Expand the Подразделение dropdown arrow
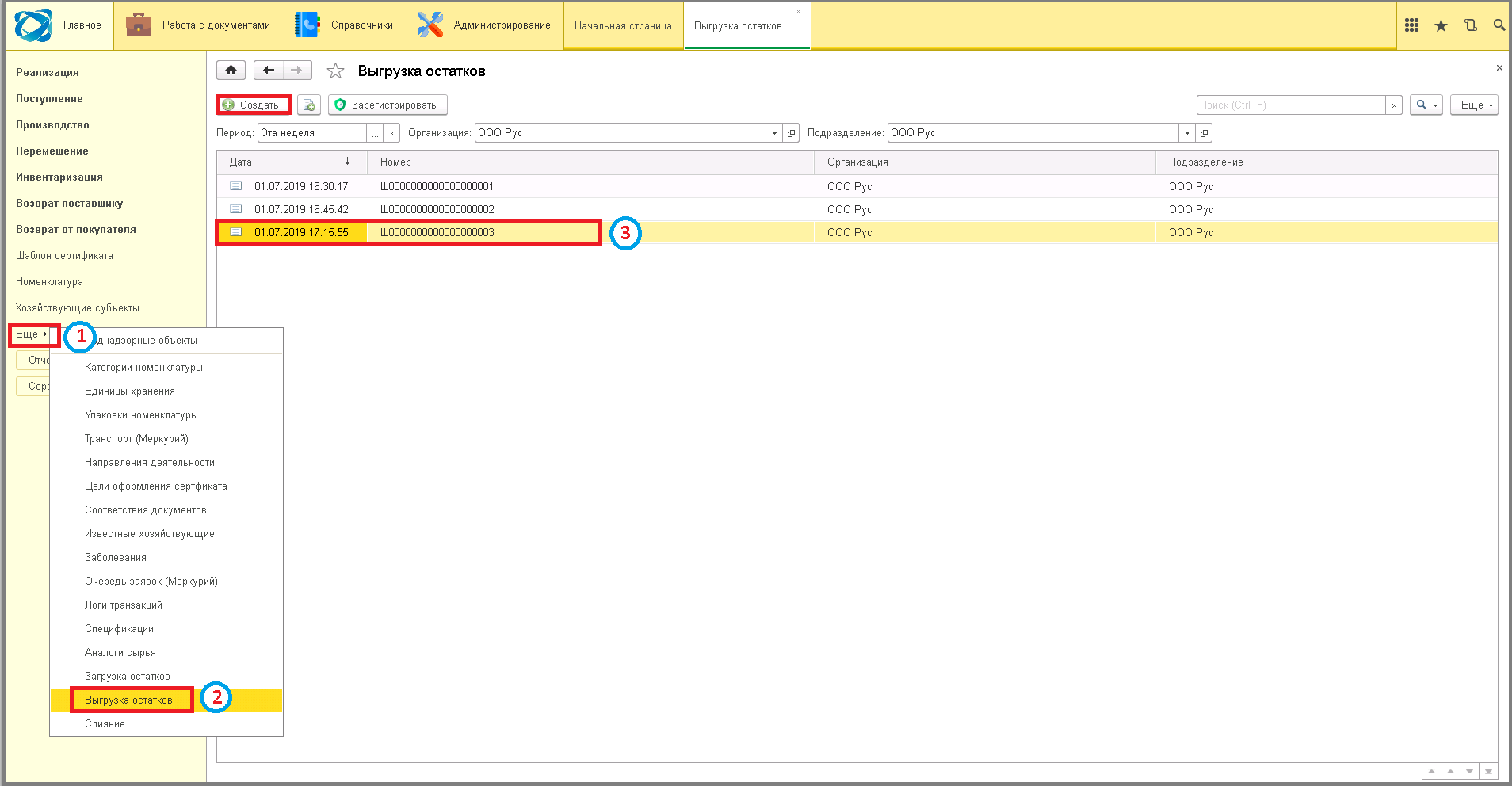 1187,133
